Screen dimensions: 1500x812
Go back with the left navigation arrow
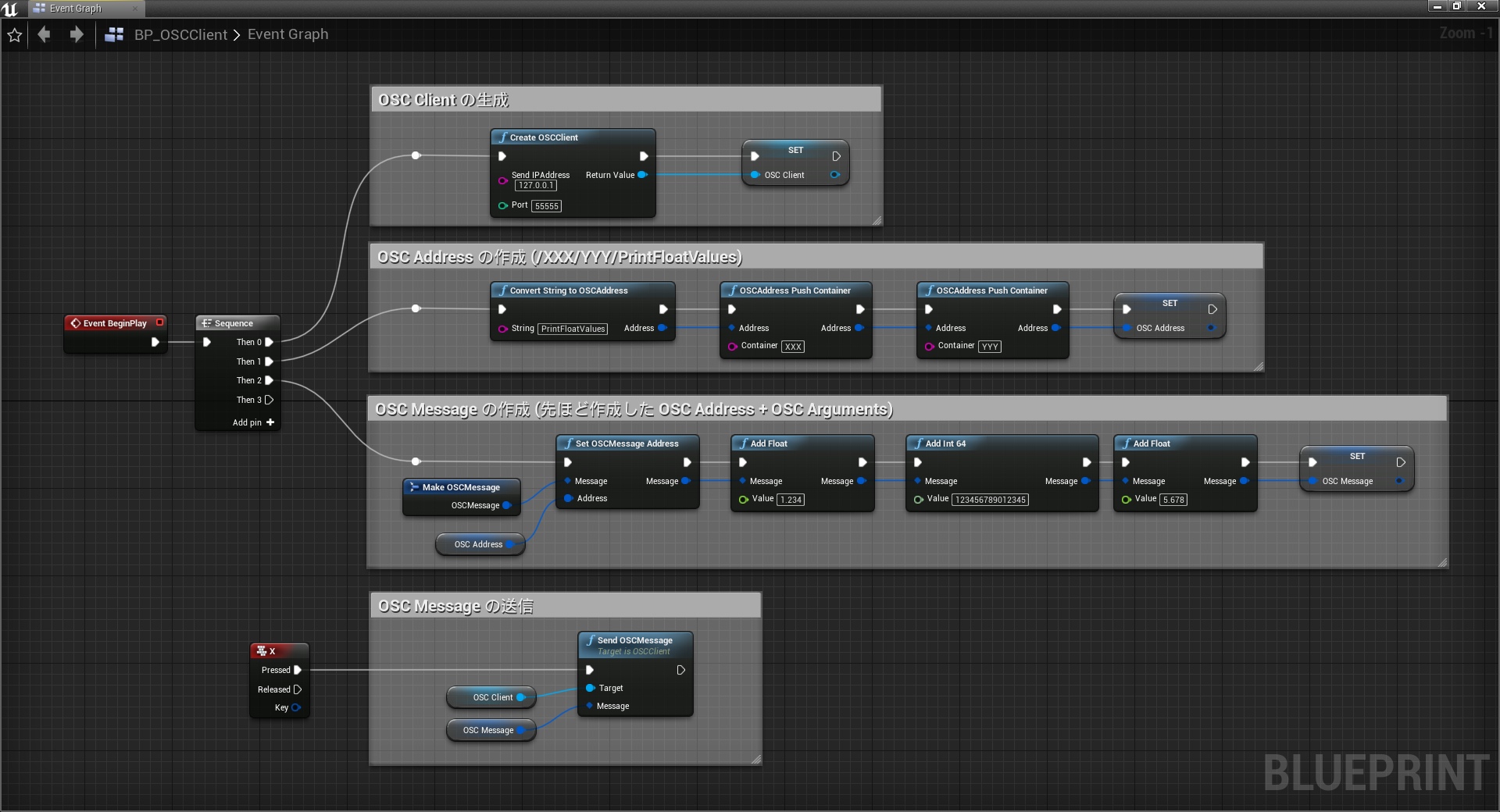(45, 34)
